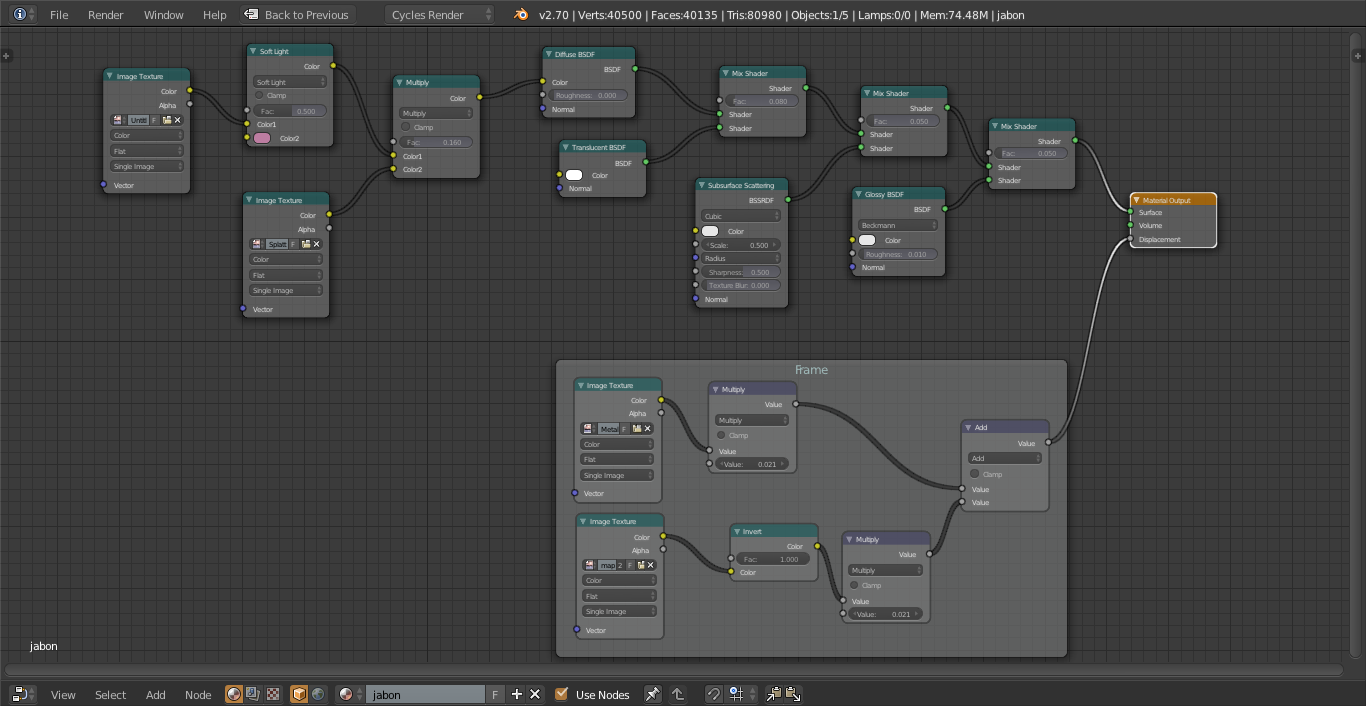Select the shader nodes tree type icon
The image size is (1366, 706).
click(234, 694)
